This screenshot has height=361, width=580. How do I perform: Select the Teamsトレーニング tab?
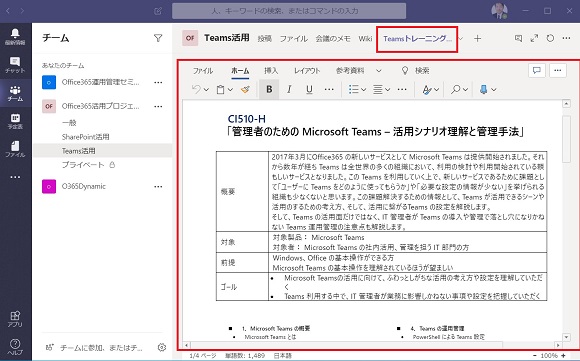417,38
